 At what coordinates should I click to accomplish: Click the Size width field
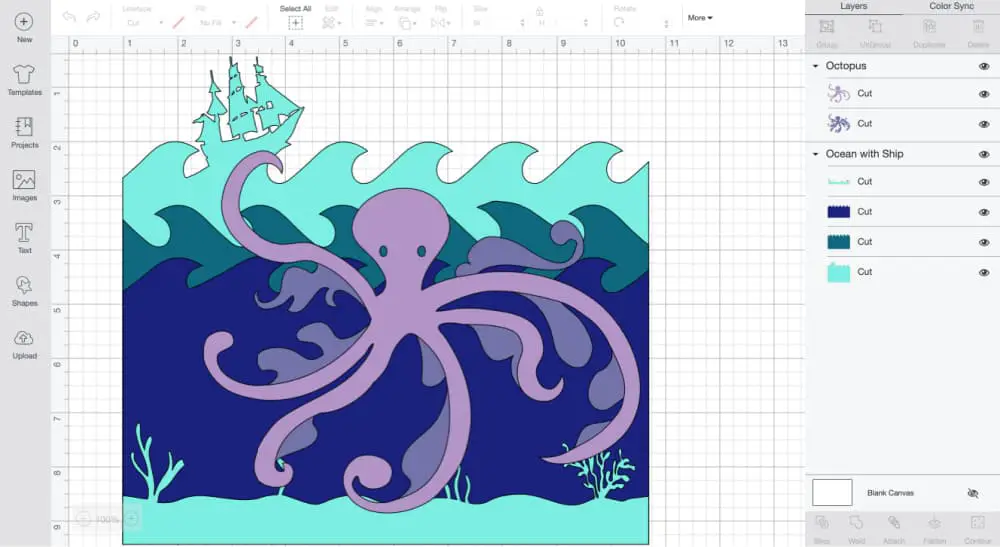click(499, 23)
